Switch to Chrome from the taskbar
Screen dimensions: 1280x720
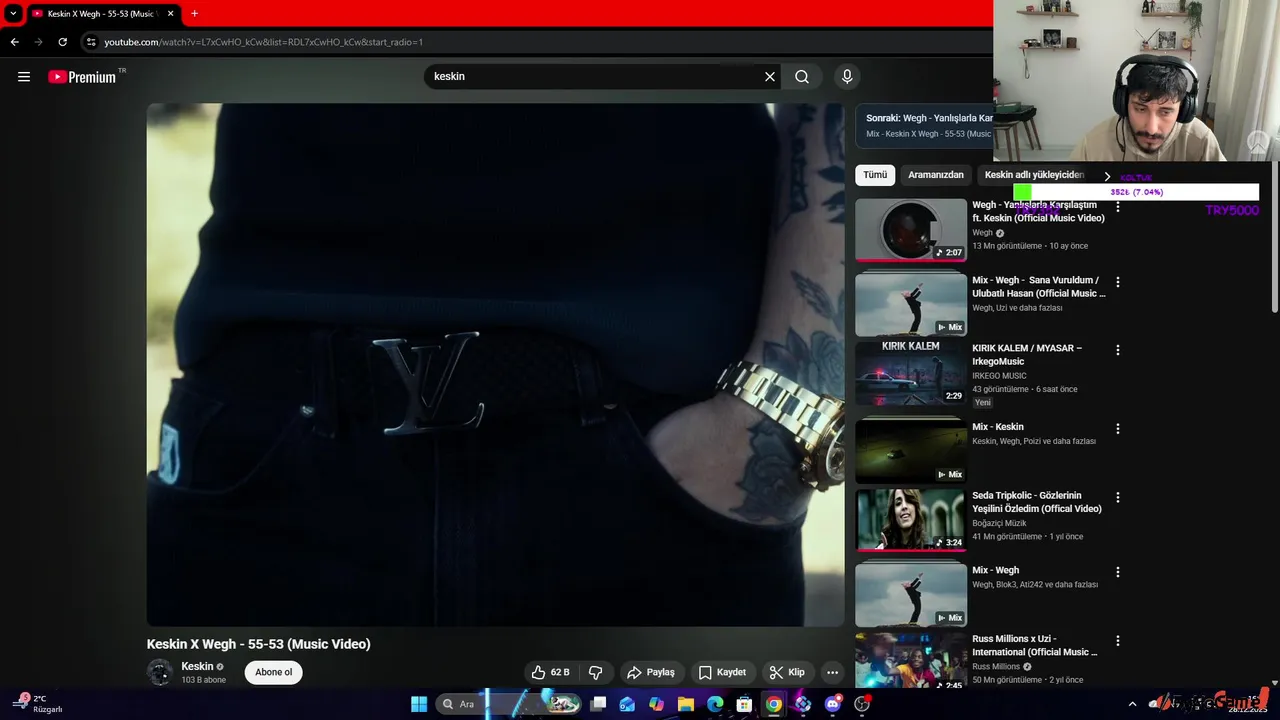pyautogui.click(x=774, y=704)
